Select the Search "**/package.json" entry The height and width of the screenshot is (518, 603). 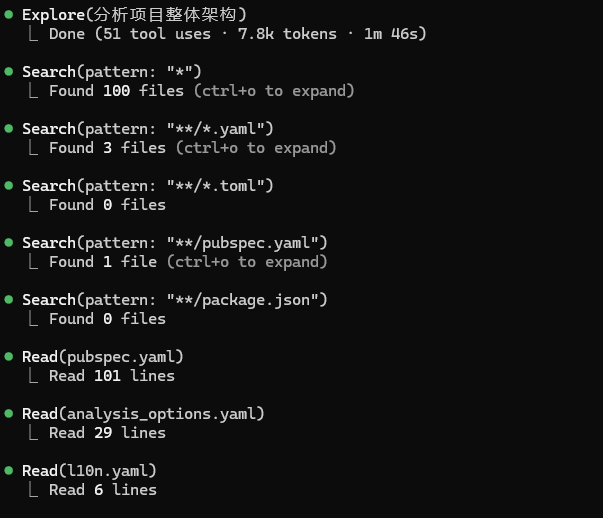pos(175,300)
